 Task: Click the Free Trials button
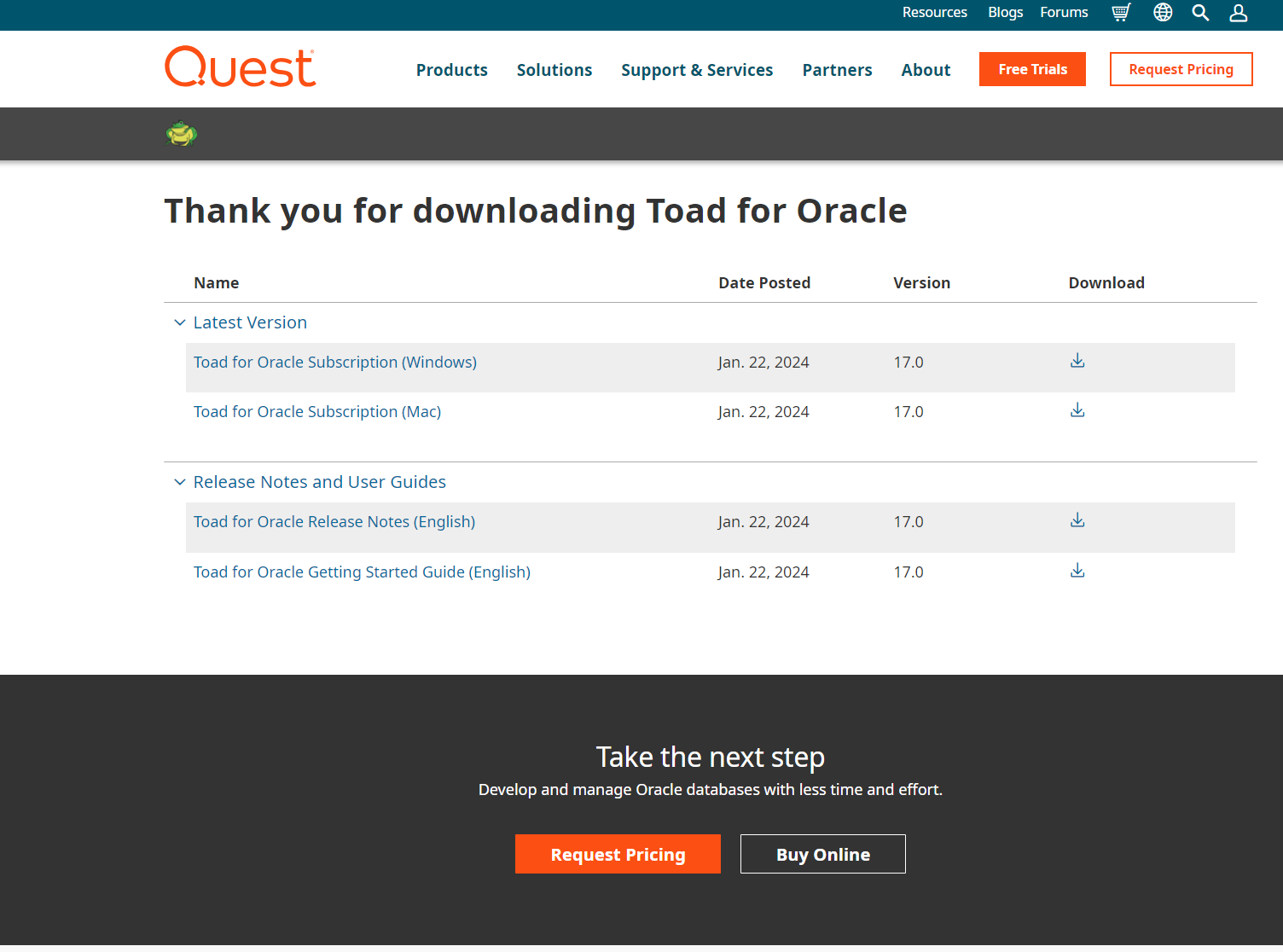(1032, 69)
